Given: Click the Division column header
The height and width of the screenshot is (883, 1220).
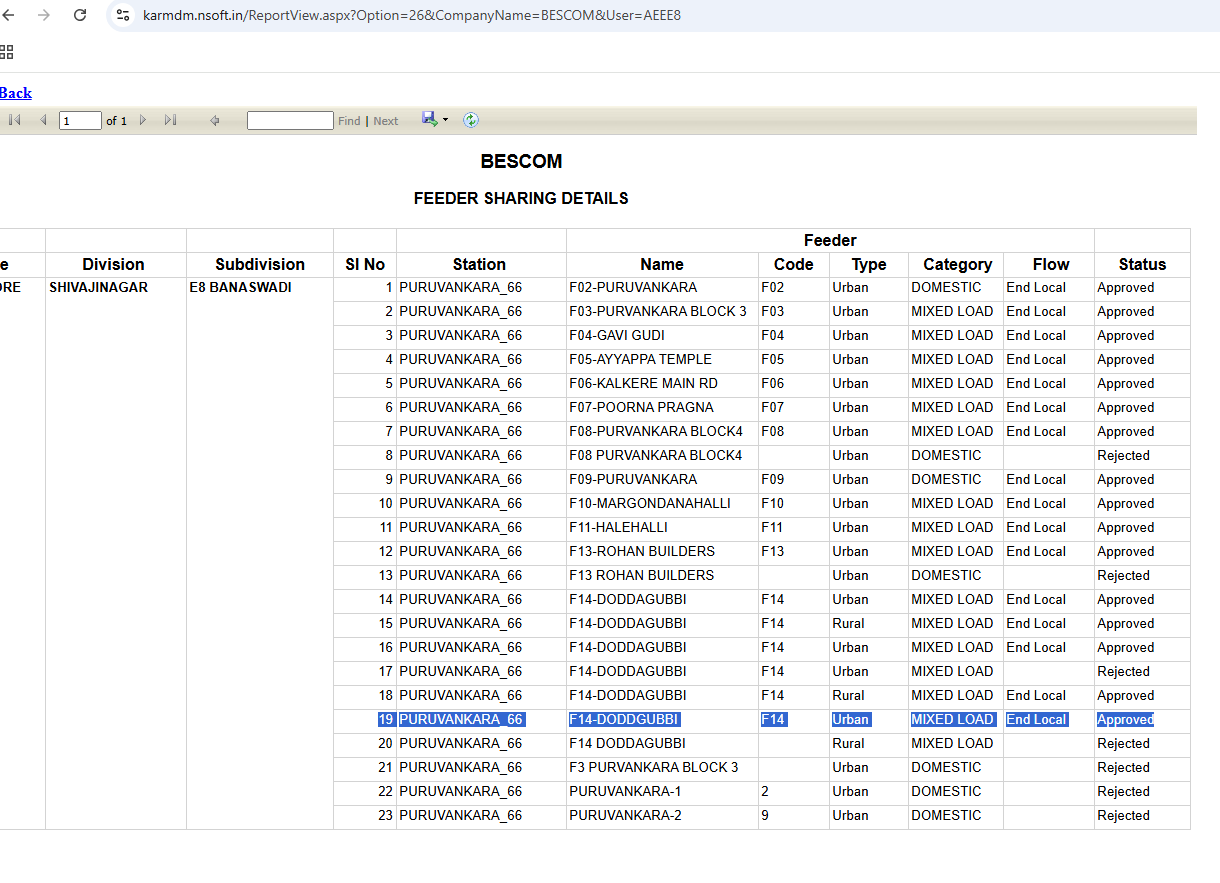Looking at the screenshot, I should point(114,264).
